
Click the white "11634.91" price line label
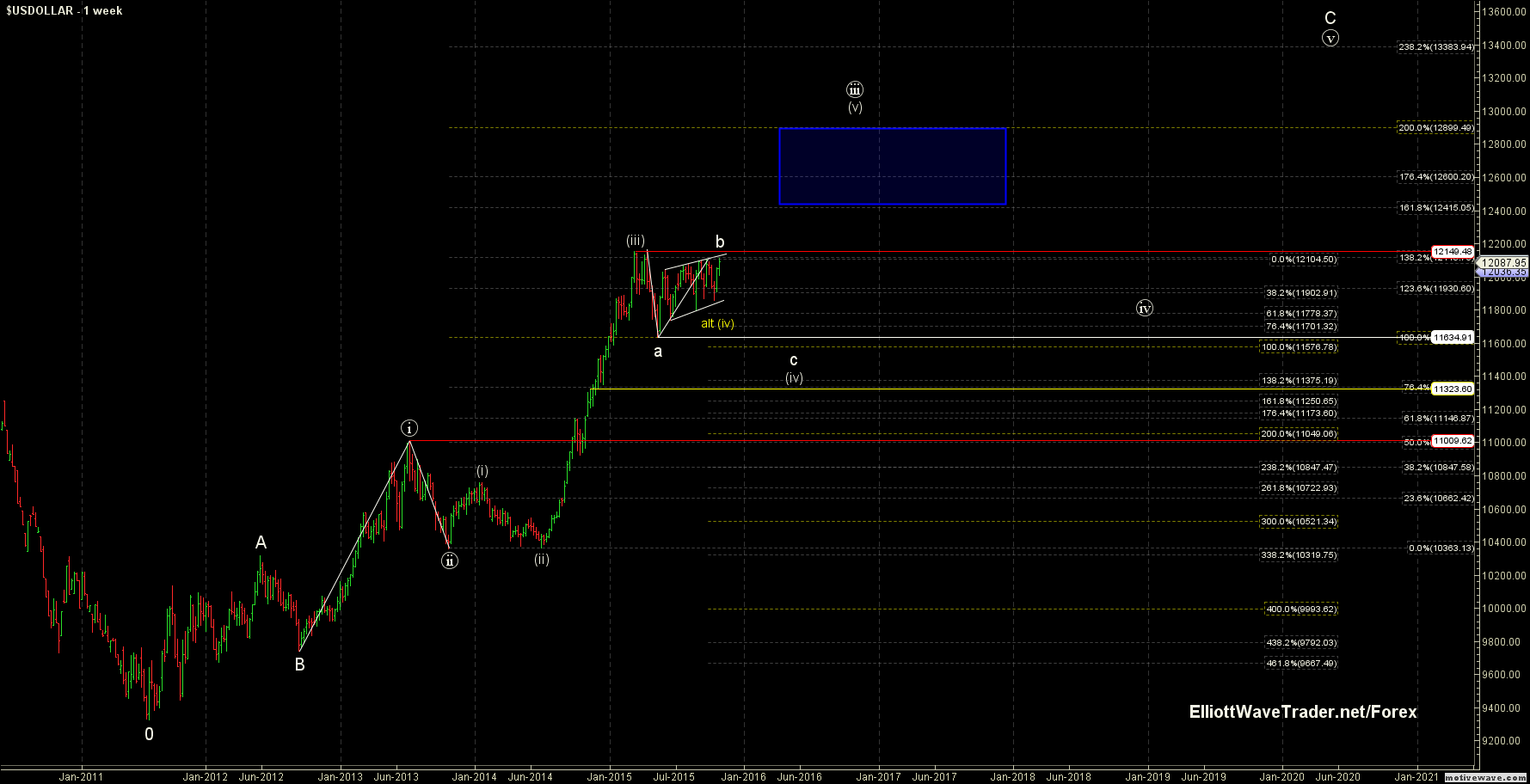click(1453, 338)
